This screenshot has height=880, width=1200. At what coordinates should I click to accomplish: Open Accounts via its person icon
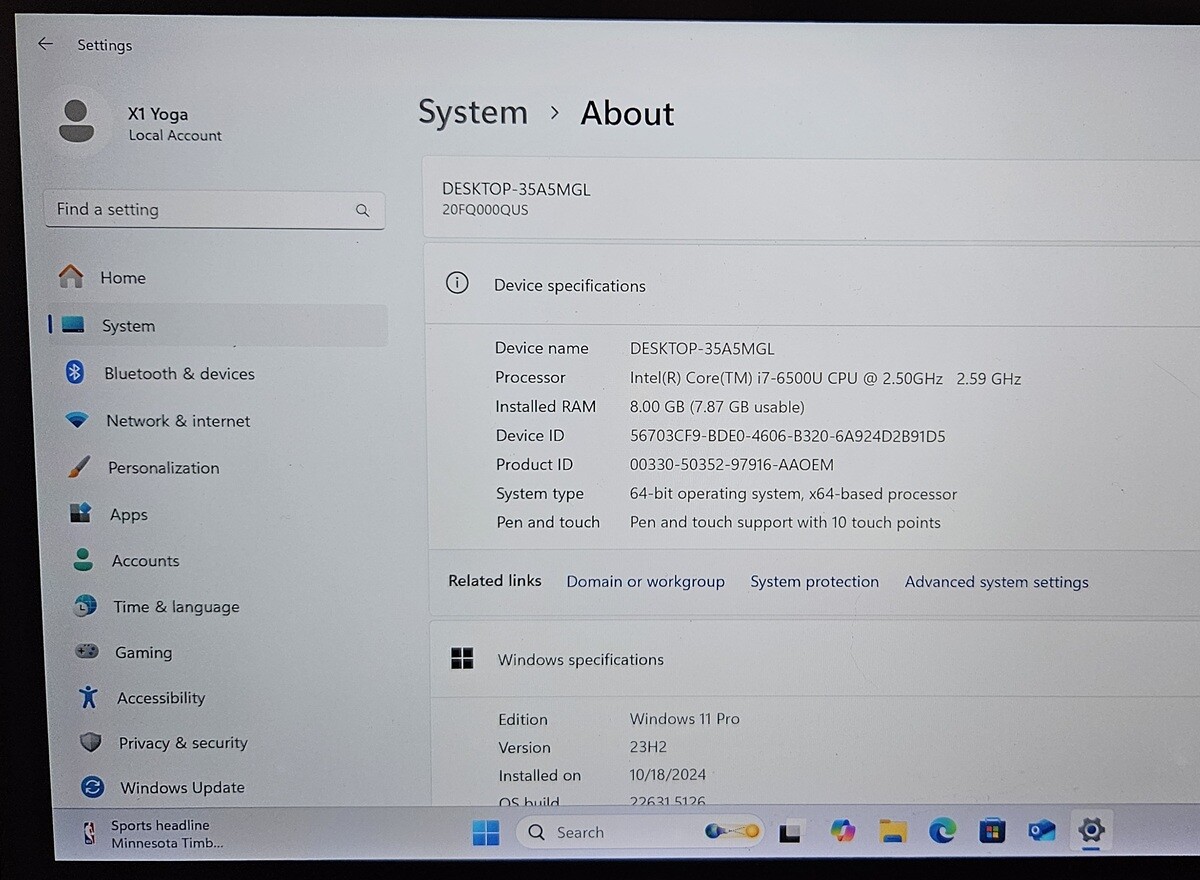tap(83, 560)
